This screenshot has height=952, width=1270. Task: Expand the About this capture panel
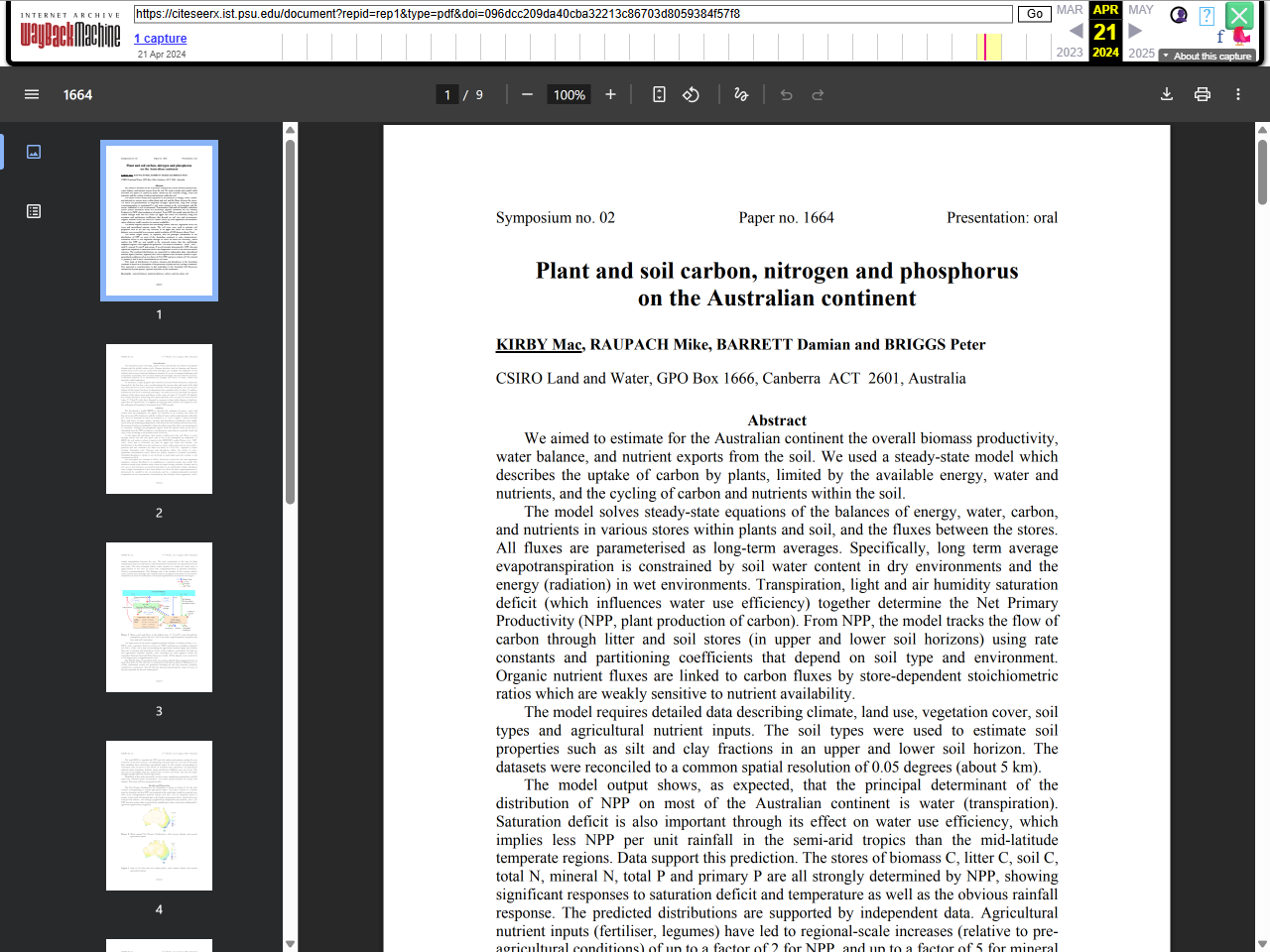[1207, 56]
